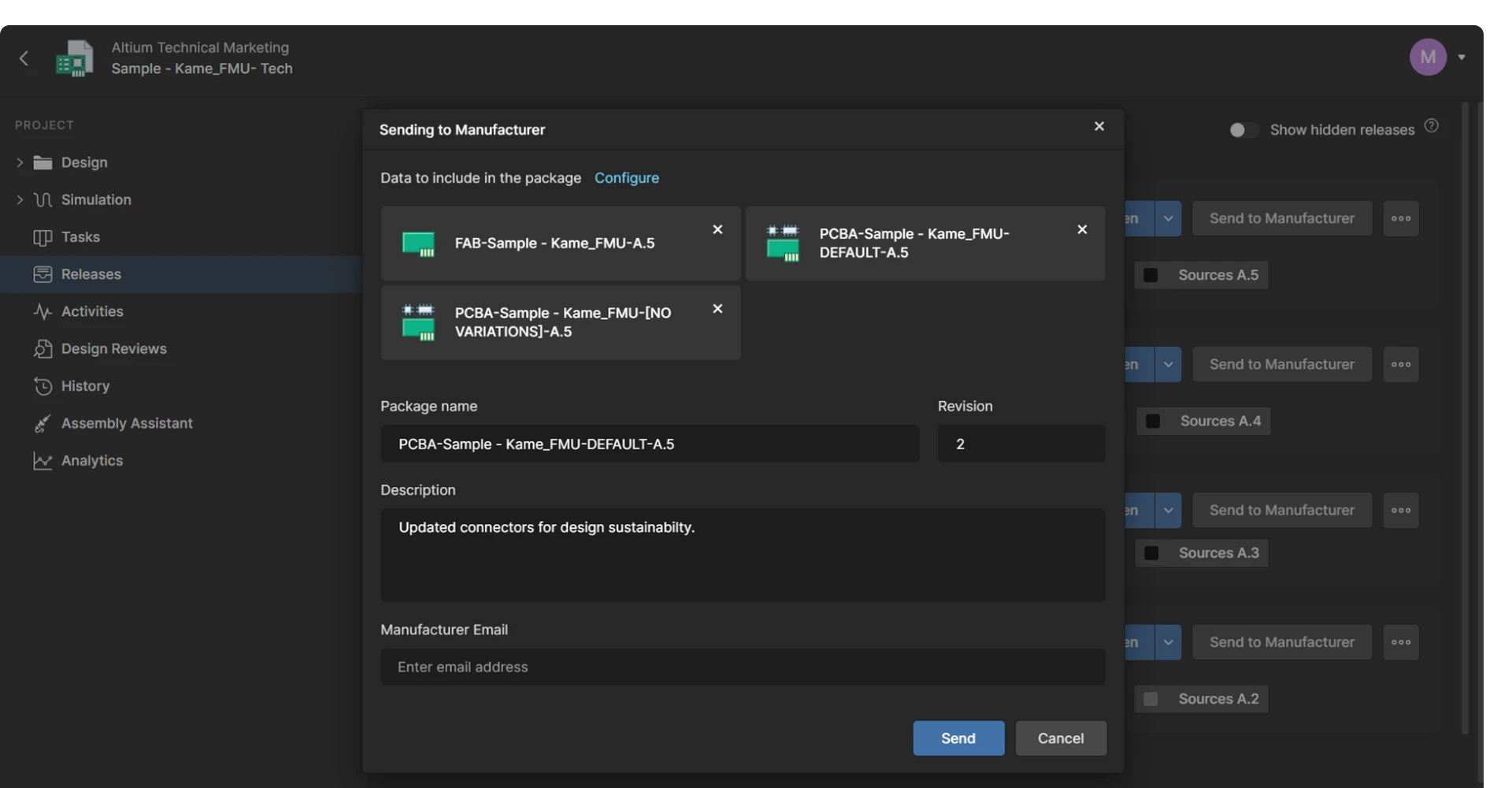
Task: Toggle Show hidden releases switch
Action: coord(1243,130)
